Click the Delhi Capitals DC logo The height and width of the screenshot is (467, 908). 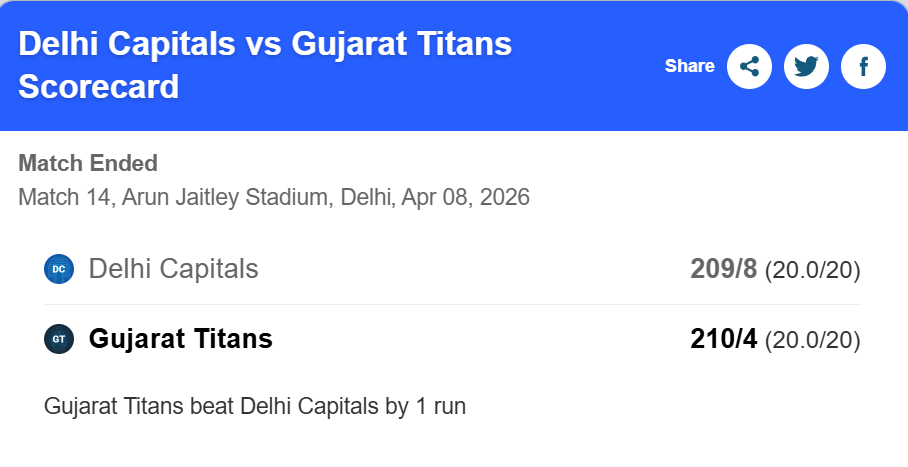pyautogui.click(x=59, y=269)
